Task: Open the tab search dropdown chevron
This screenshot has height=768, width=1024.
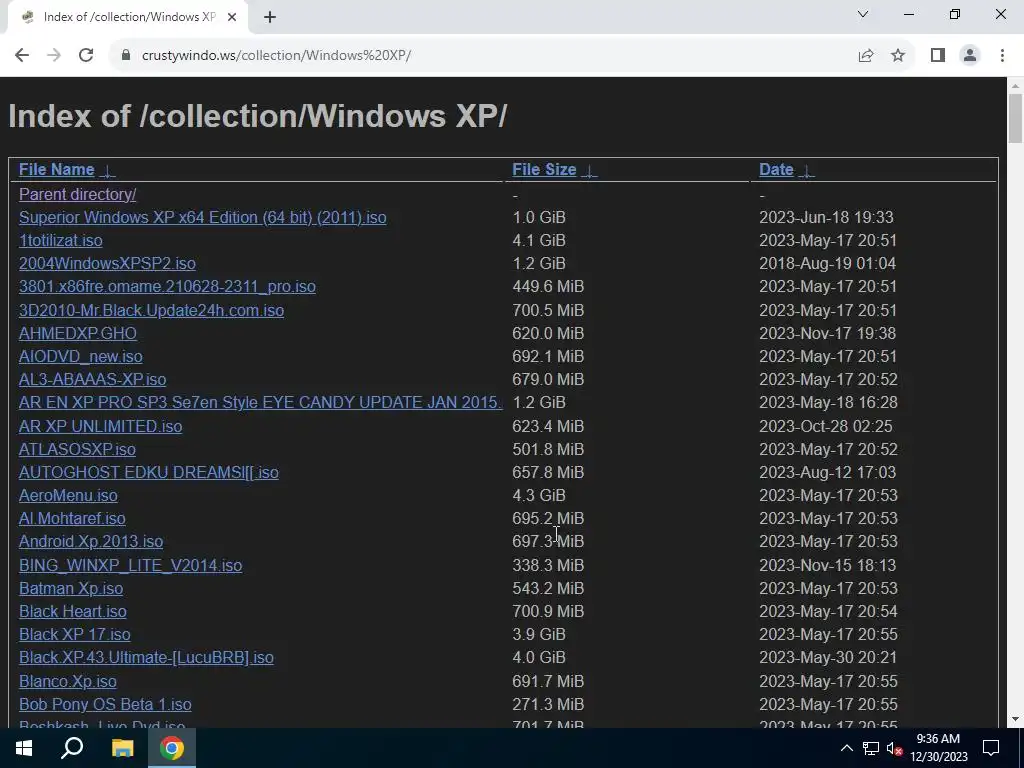Action: [x=863, y=14]
